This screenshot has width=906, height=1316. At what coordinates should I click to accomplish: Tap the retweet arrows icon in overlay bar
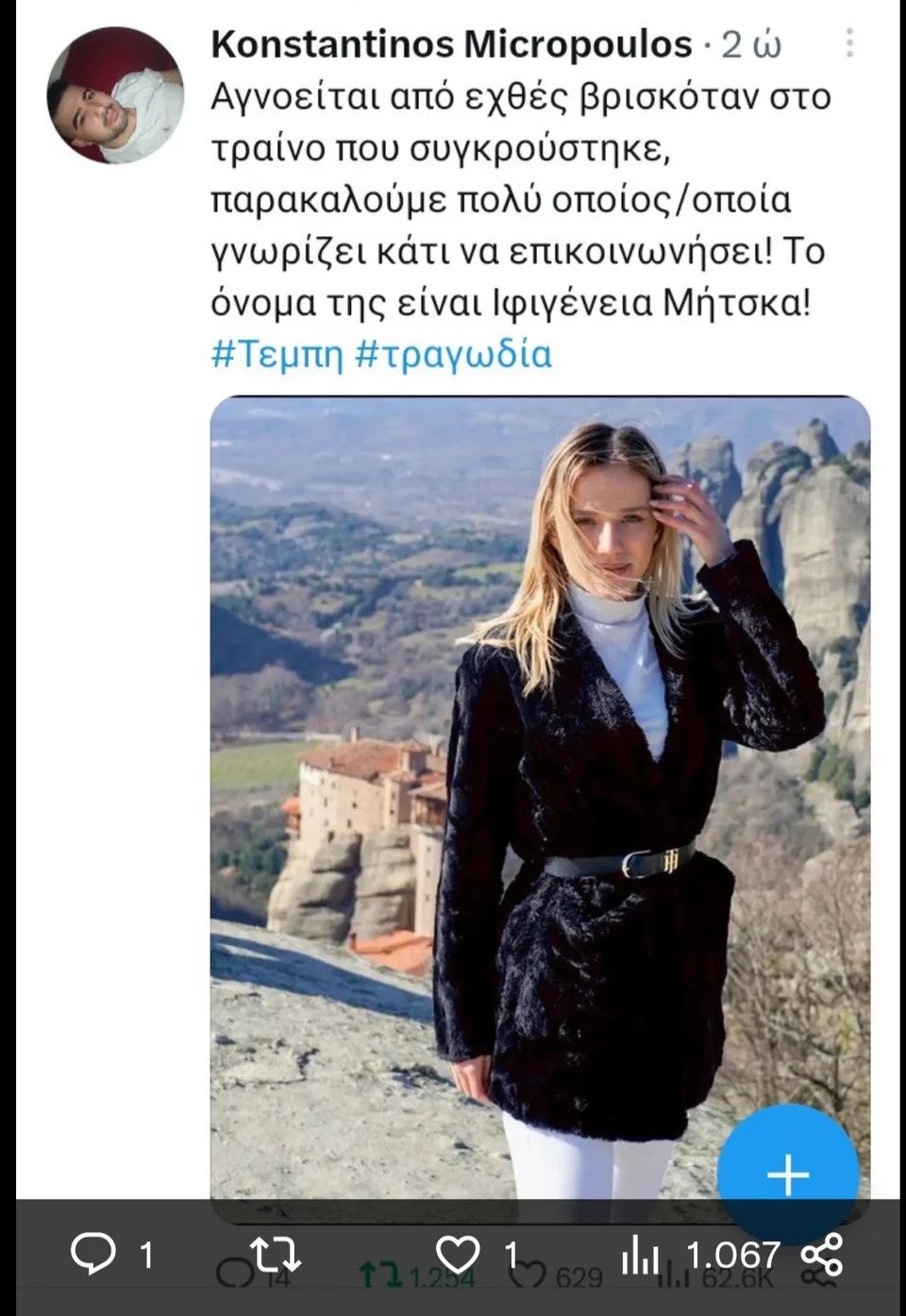pos(276,1254)
